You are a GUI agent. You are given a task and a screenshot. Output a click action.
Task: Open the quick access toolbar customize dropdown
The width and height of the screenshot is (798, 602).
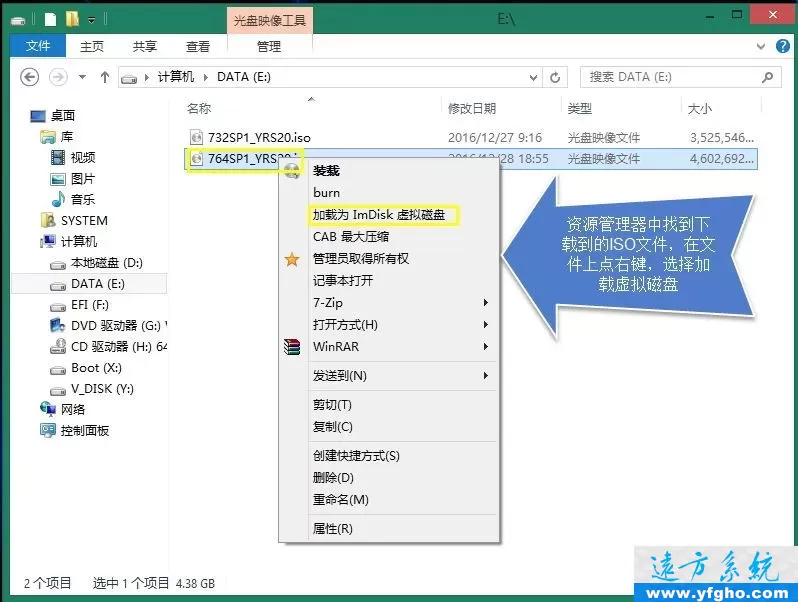coord(92,20)
